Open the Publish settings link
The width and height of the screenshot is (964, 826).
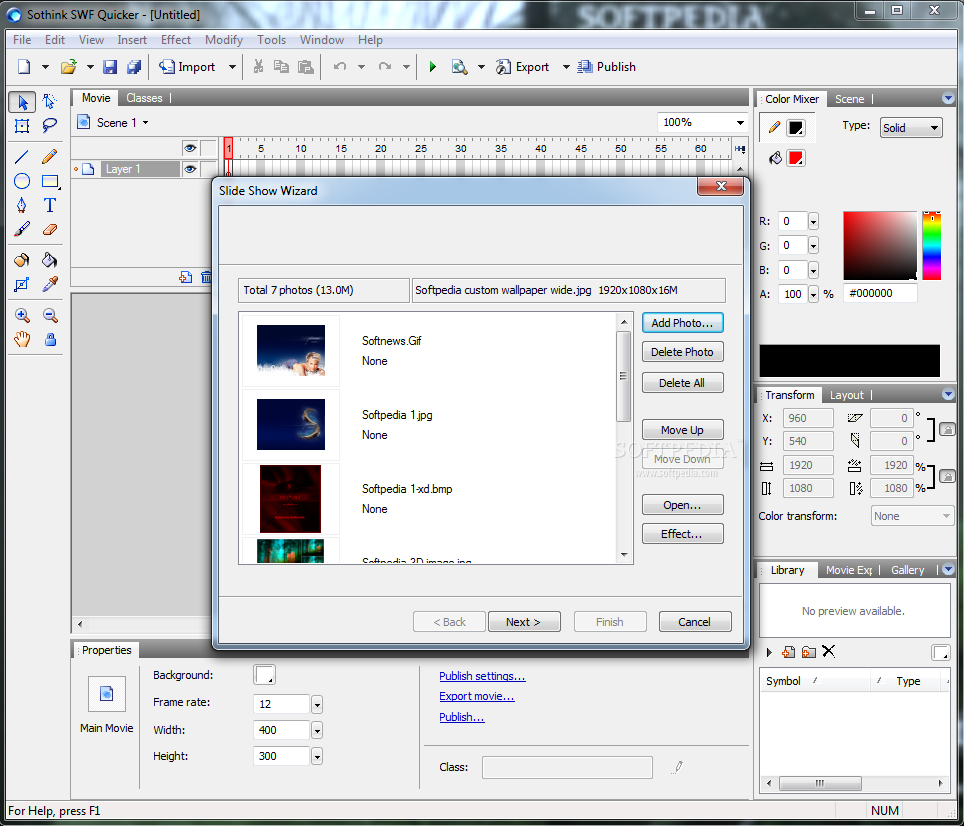[482, 676]
